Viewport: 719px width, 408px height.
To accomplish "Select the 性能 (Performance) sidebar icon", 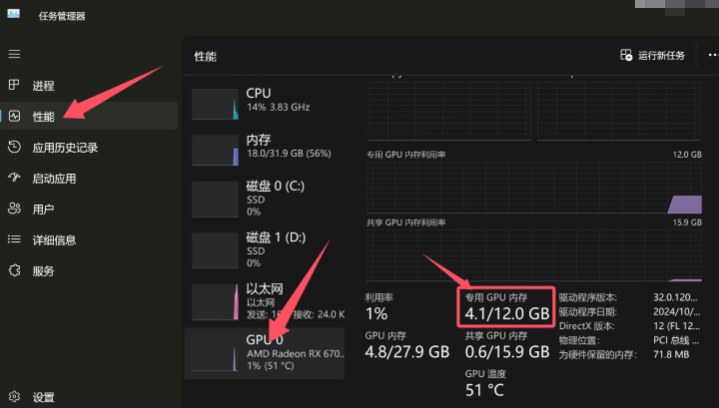I will pyautogui.click(x=14, y=116).
